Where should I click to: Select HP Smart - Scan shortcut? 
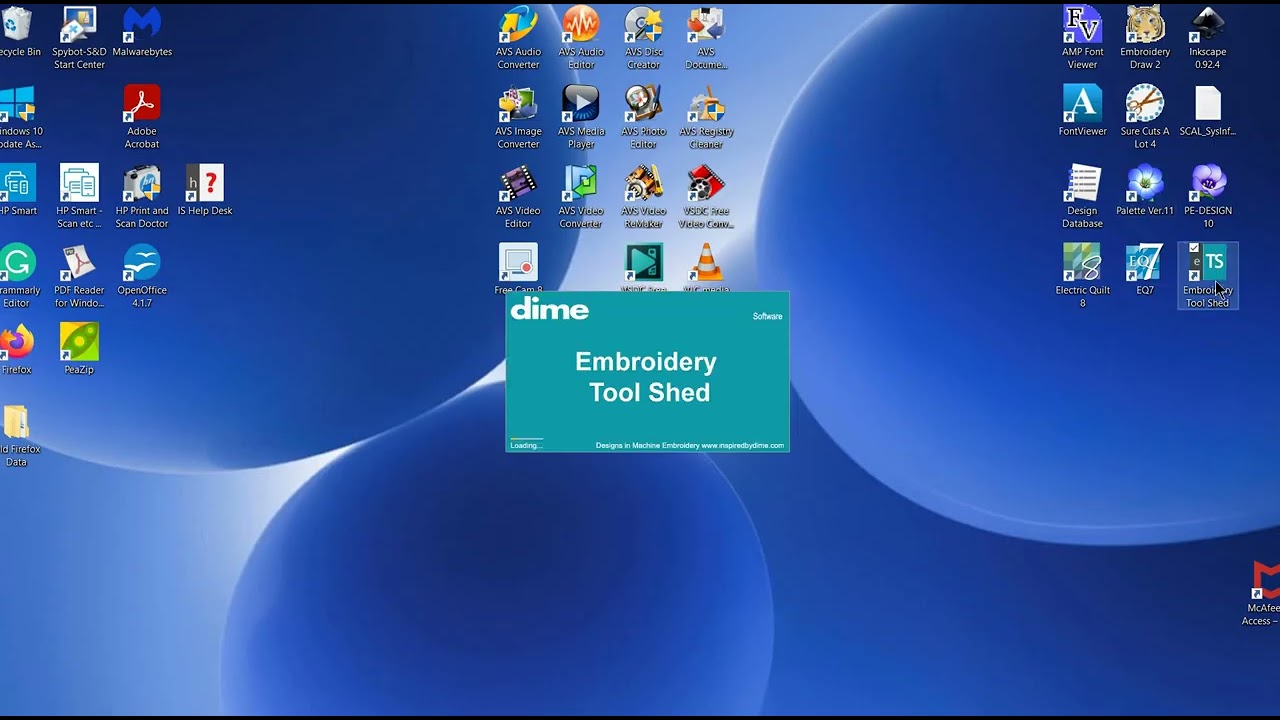click(x=79, y=196)
